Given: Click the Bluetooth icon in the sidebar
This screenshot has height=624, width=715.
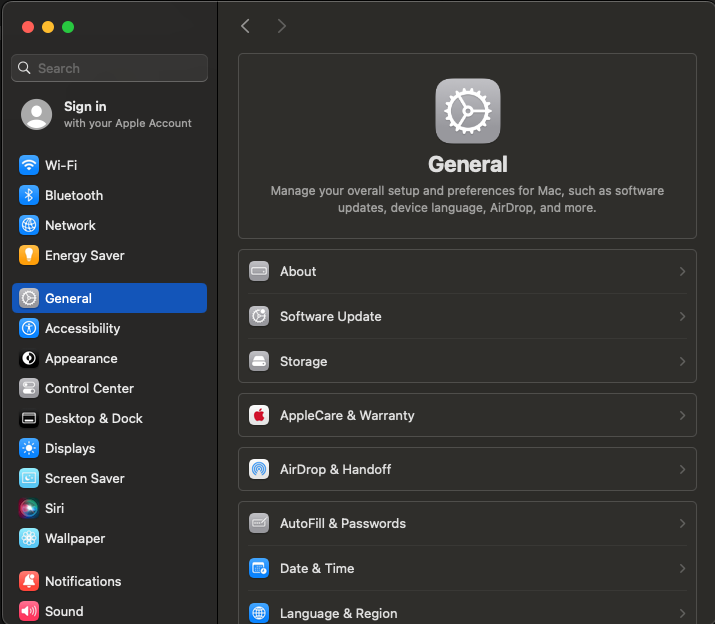Looking at the screenshot, I should tap(29, 195).
